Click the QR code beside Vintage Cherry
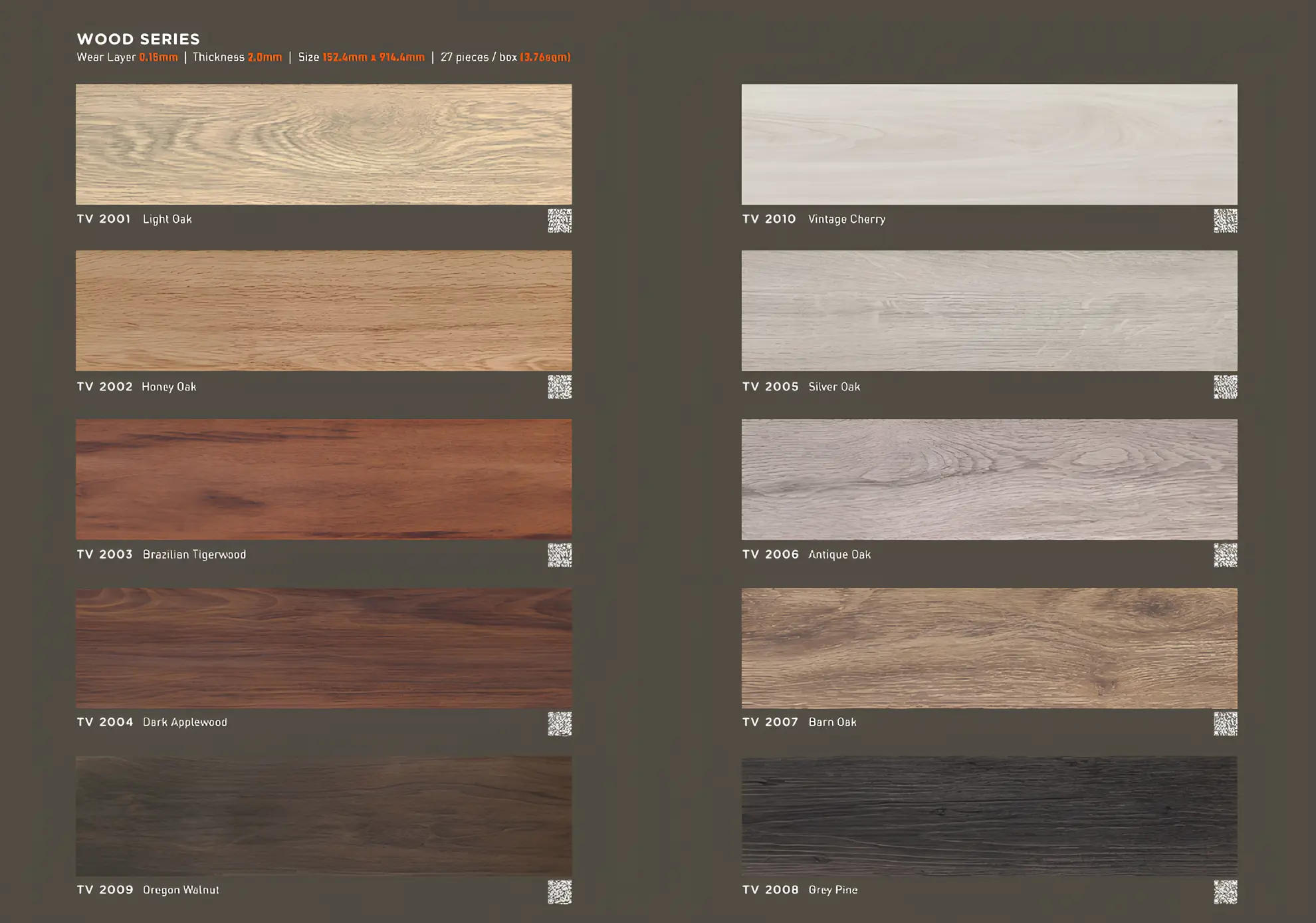The image size is (1316, 923). [x=1226, y=221]
